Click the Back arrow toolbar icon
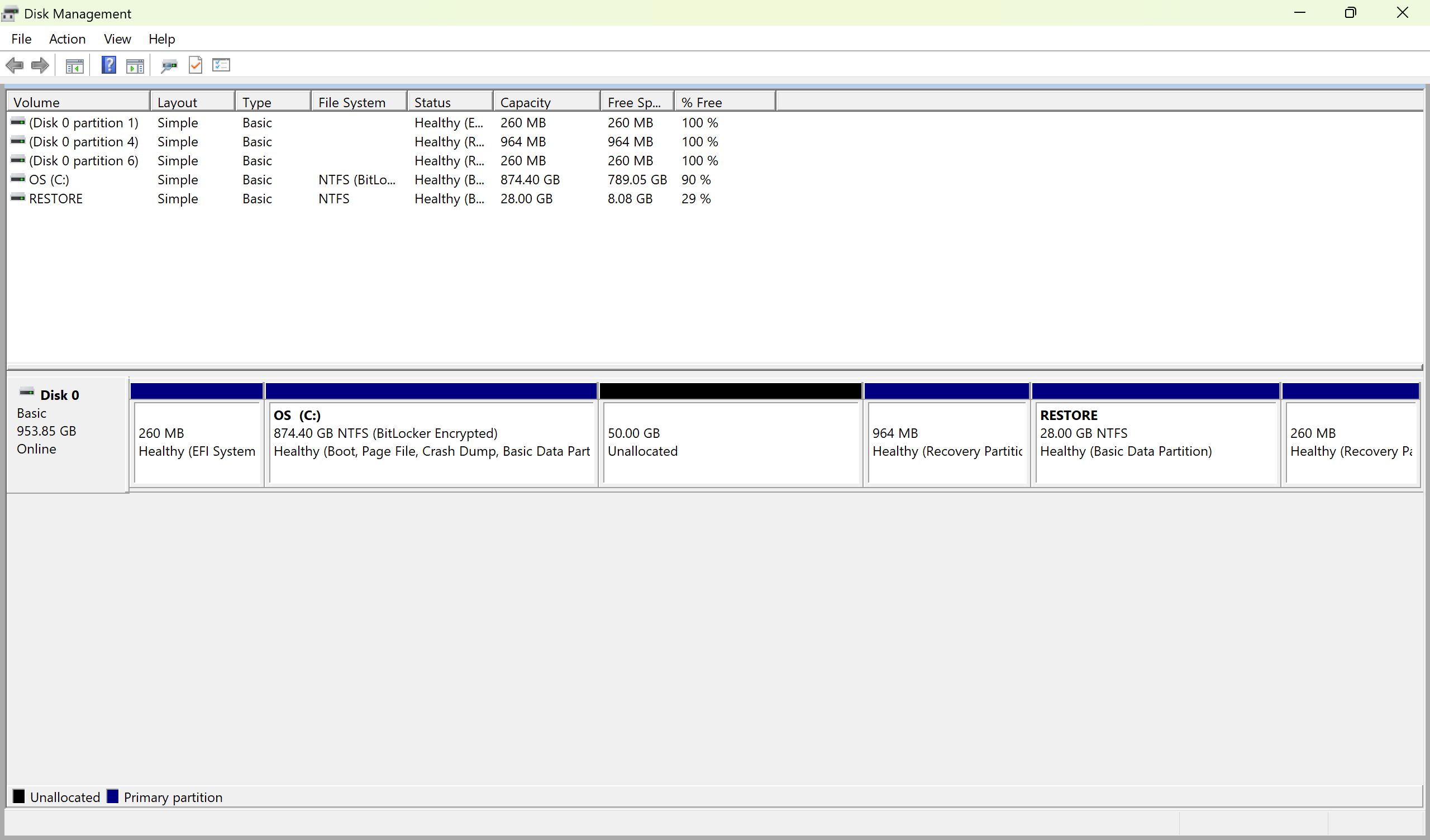Screen dimensions: 1430x840 pos(15,65)
